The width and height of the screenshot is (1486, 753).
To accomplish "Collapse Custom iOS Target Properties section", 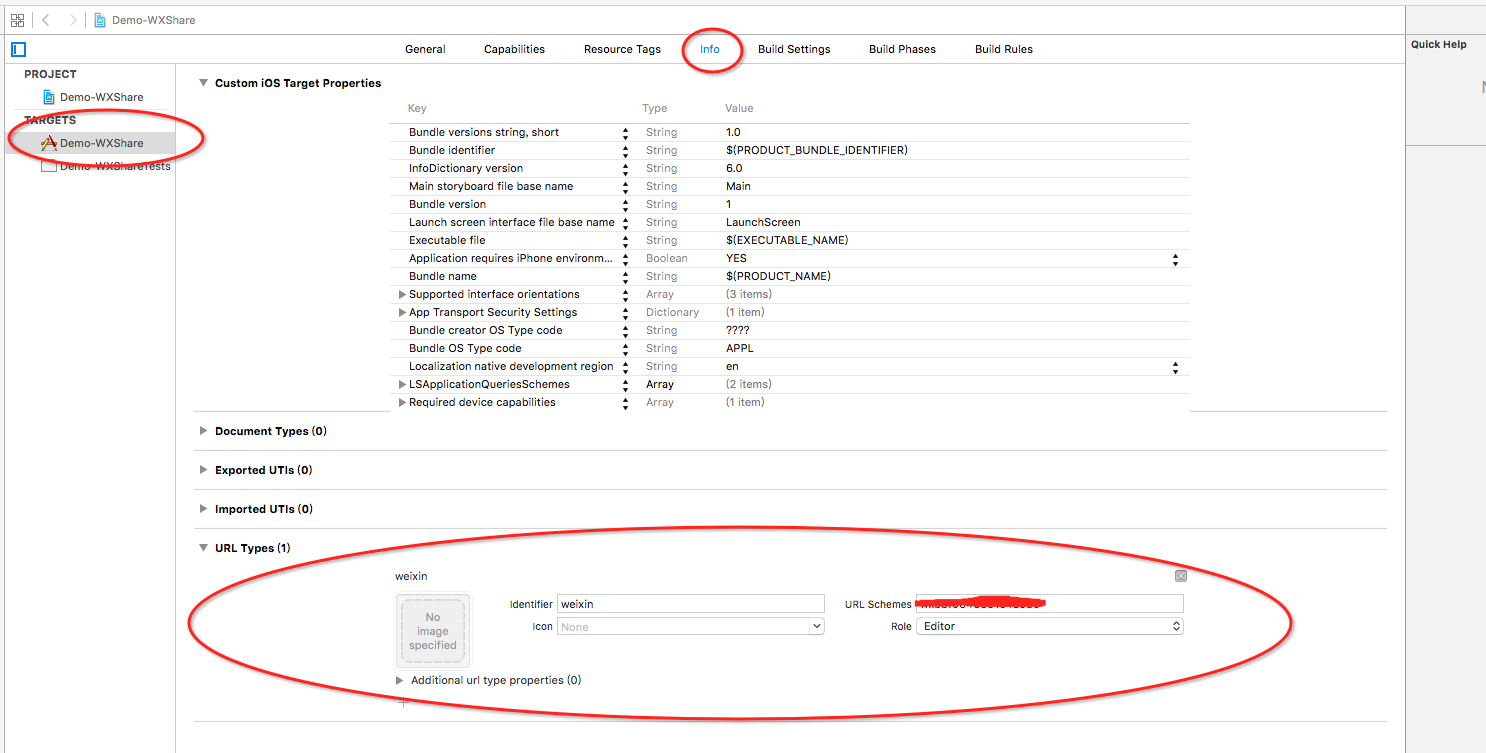I will coord(204,83).
